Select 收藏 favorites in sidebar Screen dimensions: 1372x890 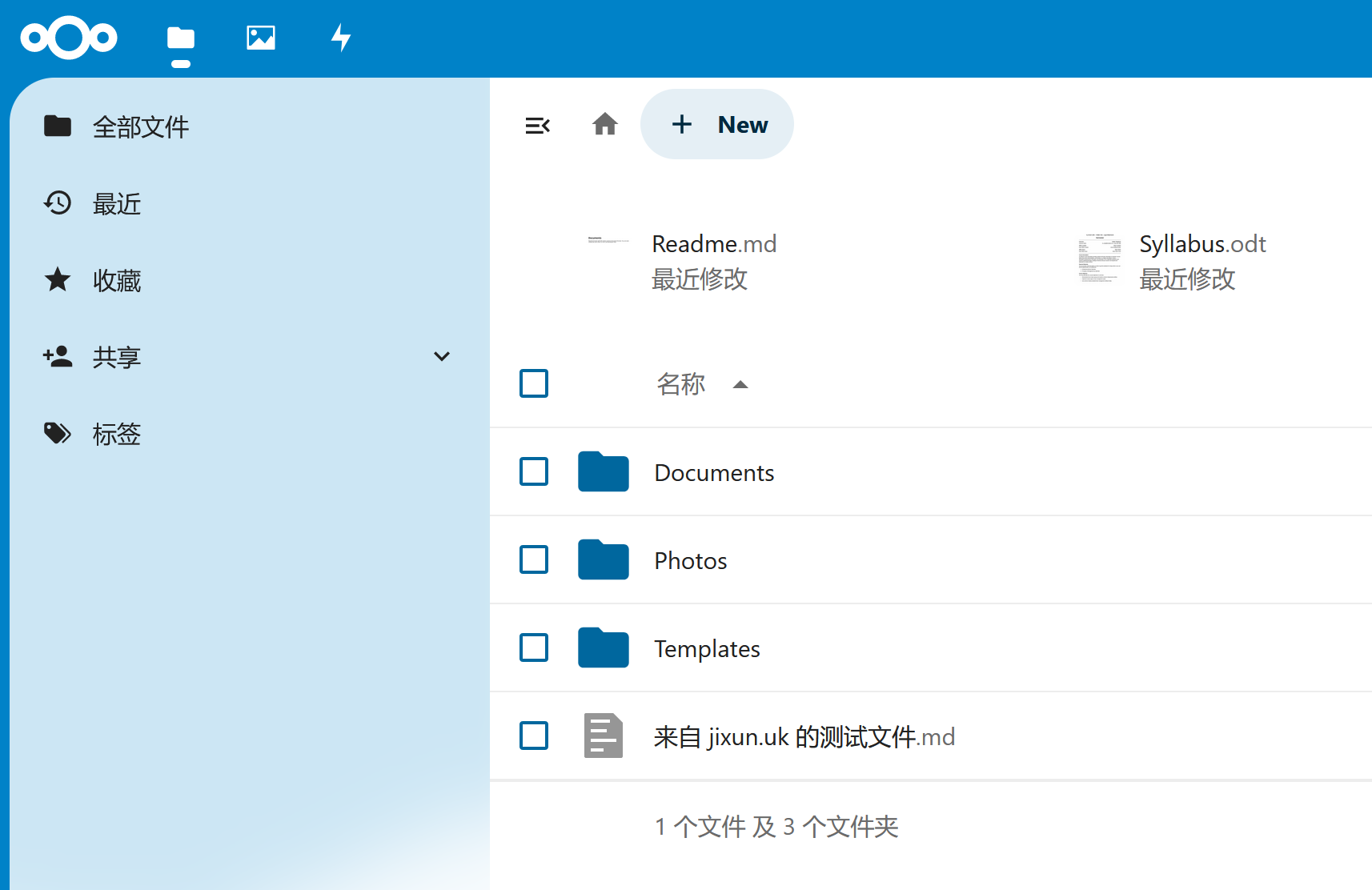(117, 281)
